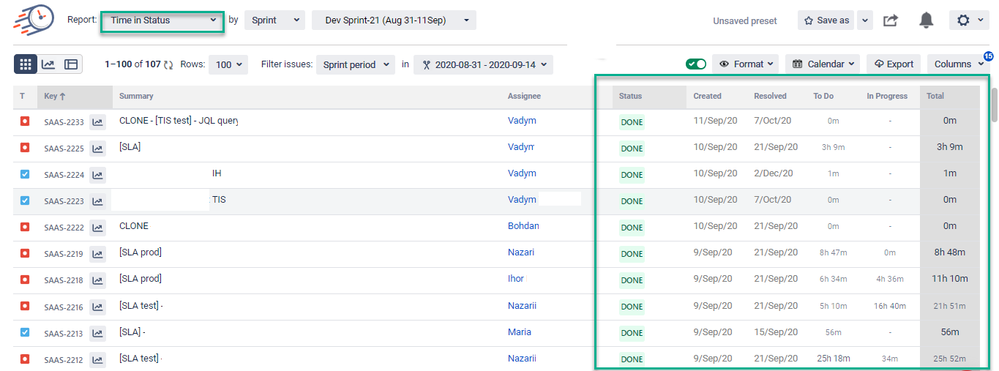Open assignee Ihor link
The width and height of the screenshot is (999, 371).
point(515,279)
